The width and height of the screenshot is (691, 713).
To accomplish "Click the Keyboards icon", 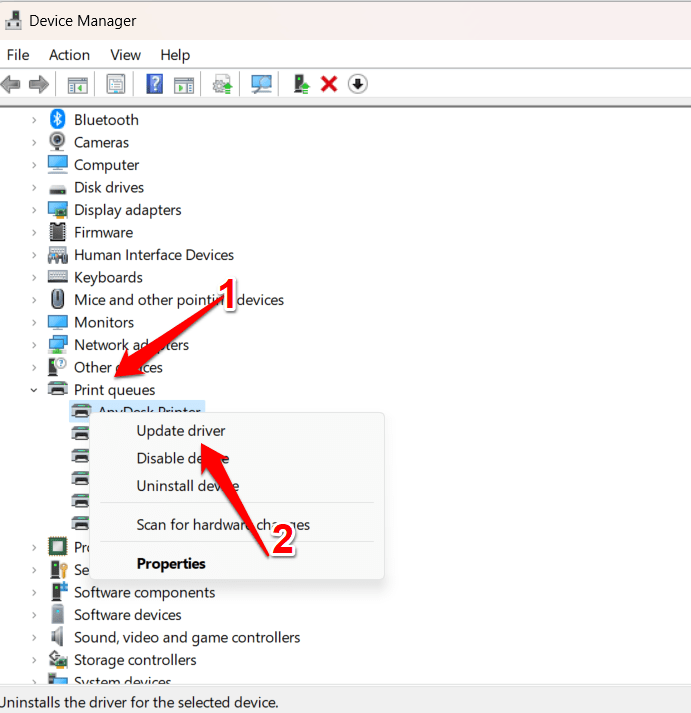I will click(x=58, y=276).
